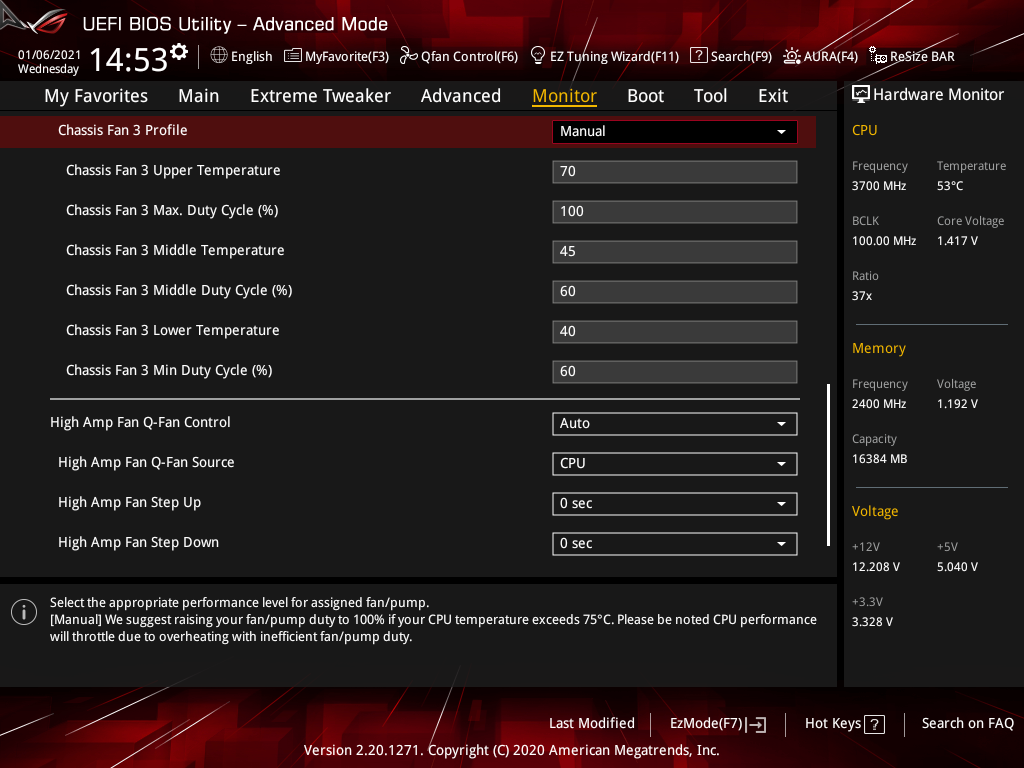The height and width of the screenshot is (768, 1024).
Task: Click the vertical scrollbar of settings list
Action: click(829, 464)
